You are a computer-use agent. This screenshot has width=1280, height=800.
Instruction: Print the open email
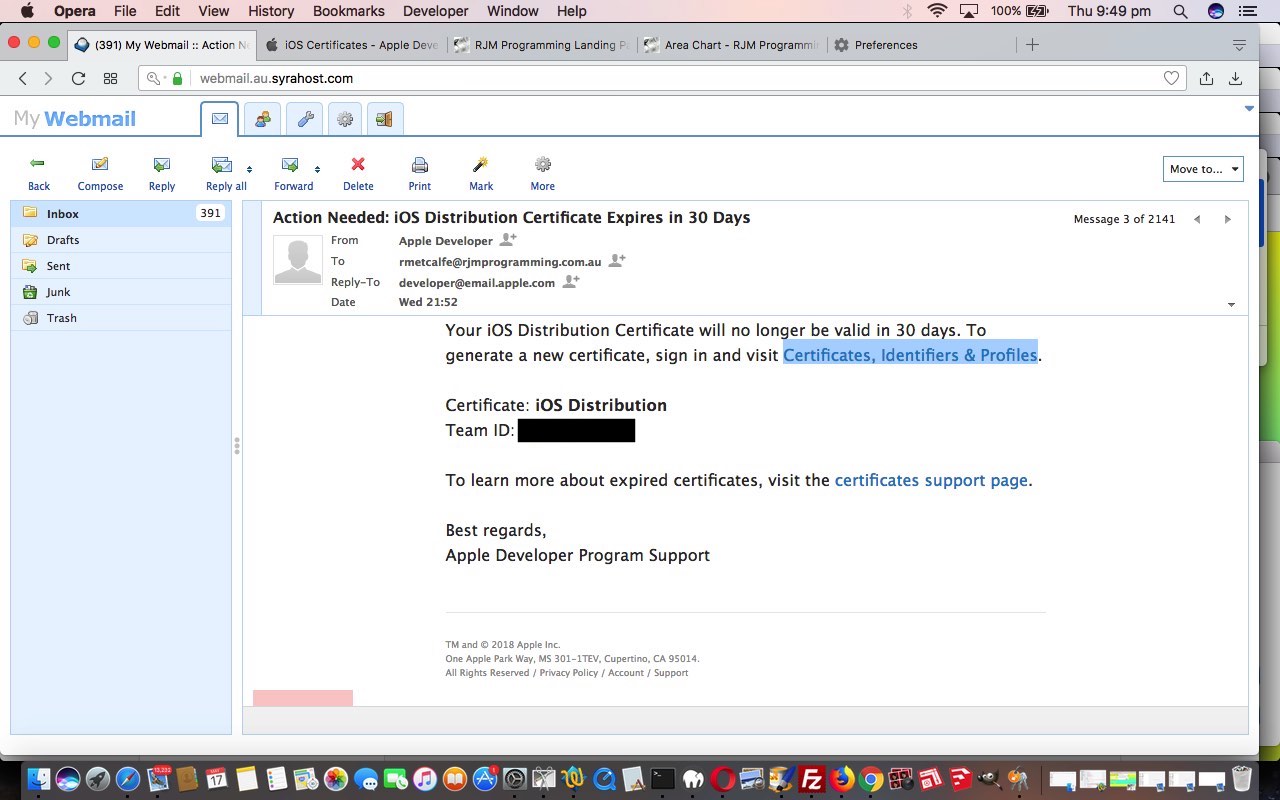(420, 173)
